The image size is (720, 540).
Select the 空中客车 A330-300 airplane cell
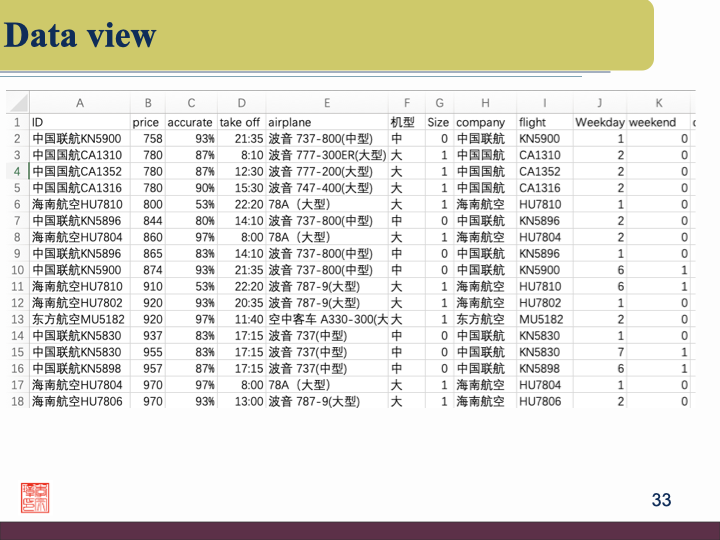(327, 319)
